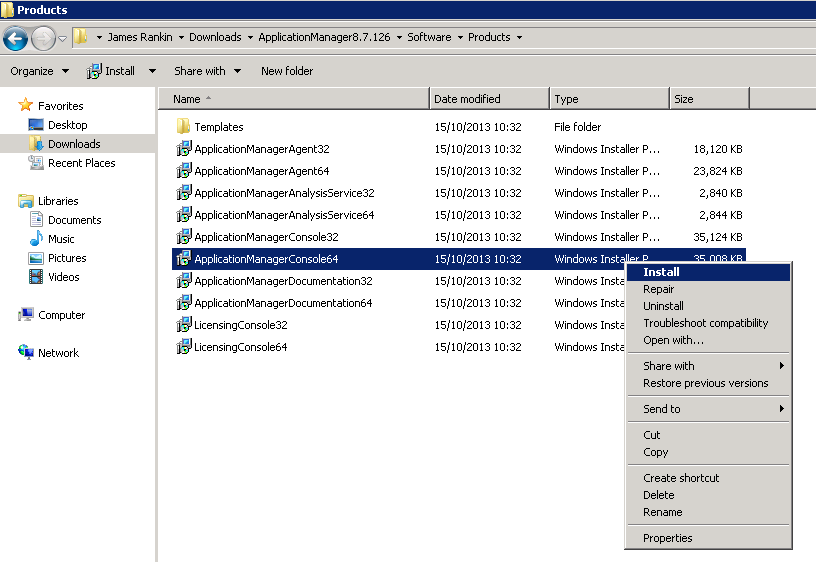Select ApplicationManagerAnalysisService64 installer icon
Viewport: 816px width, 562px height.
pos(183,215)
